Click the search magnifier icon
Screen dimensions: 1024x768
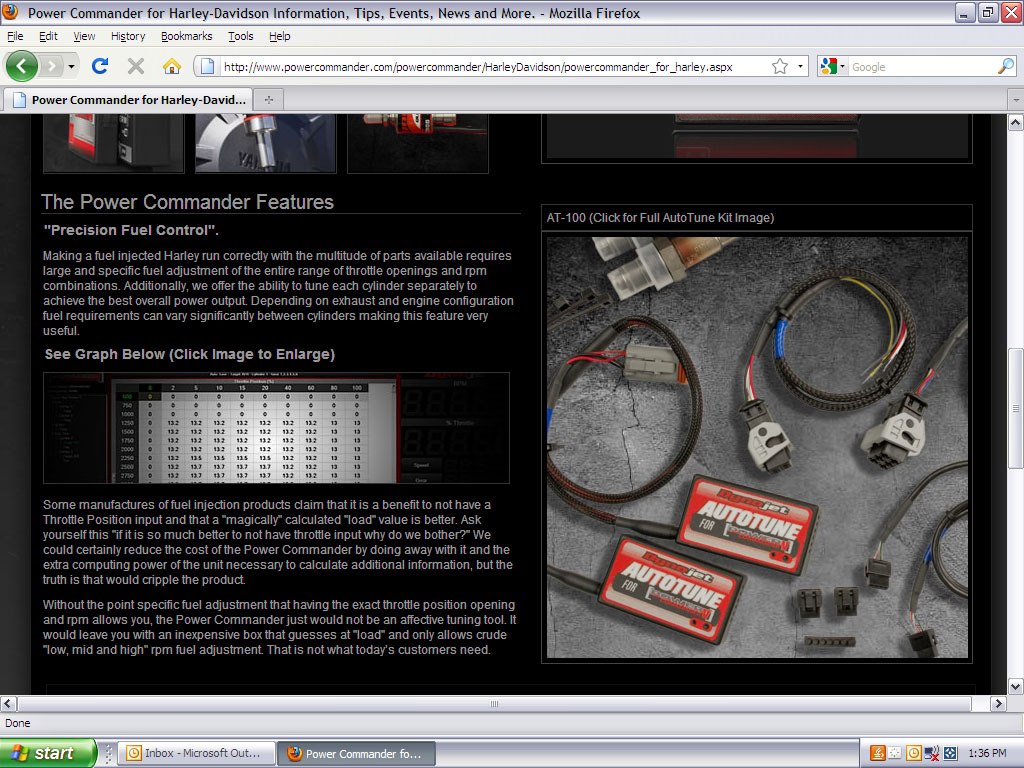click(1006, 66)
